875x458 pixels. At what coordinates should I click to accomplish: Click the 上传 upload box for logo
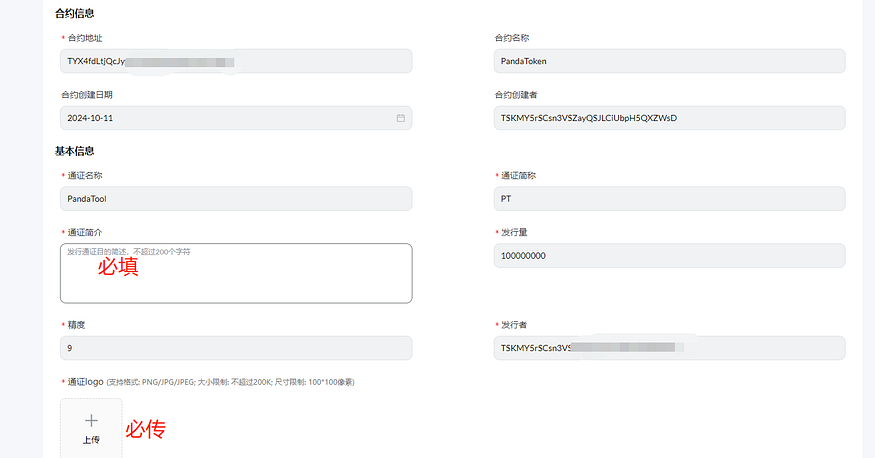tap(92, 428)
